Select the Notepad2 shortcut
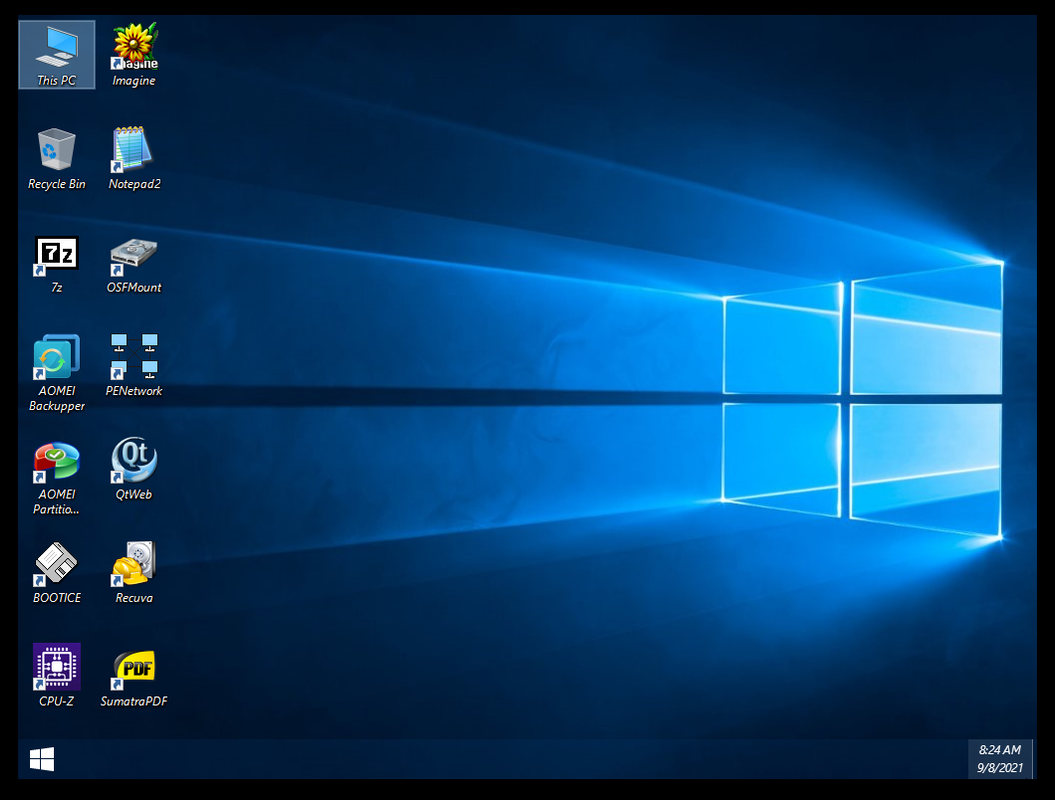The height and width of the screenshot is (800, 1055). (x=134, y=159)
